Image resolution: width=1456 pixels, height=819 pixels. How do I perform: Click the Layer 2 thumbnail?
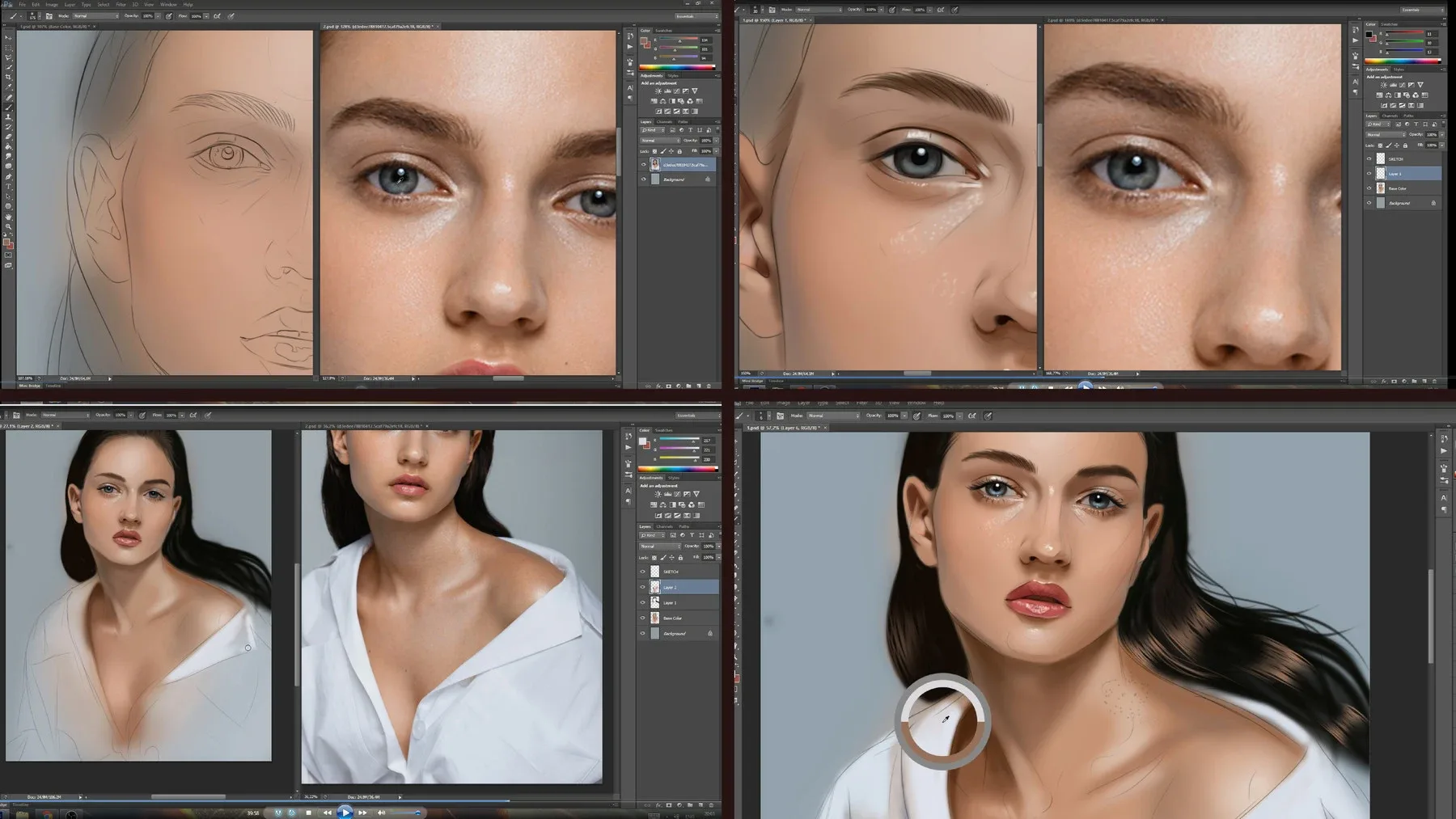(x=654, y=588)
